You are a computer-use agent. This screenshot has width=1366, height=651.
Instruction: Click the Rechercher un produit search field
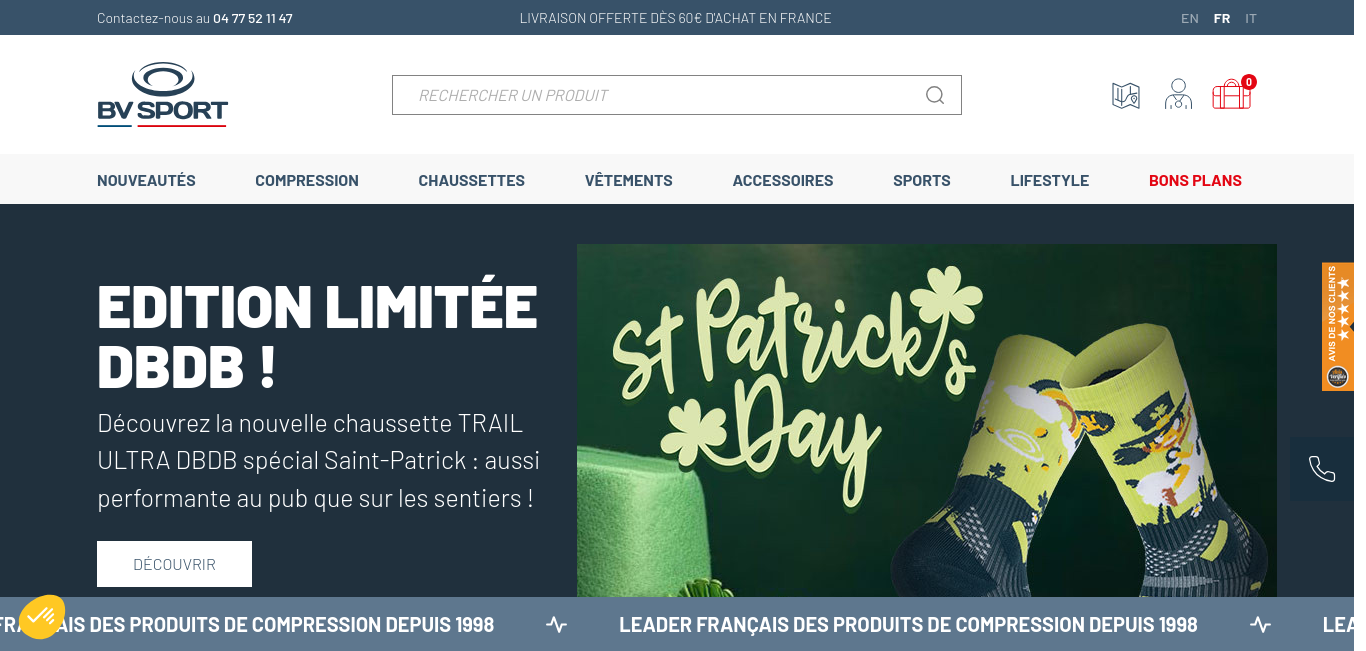[677, 95]
